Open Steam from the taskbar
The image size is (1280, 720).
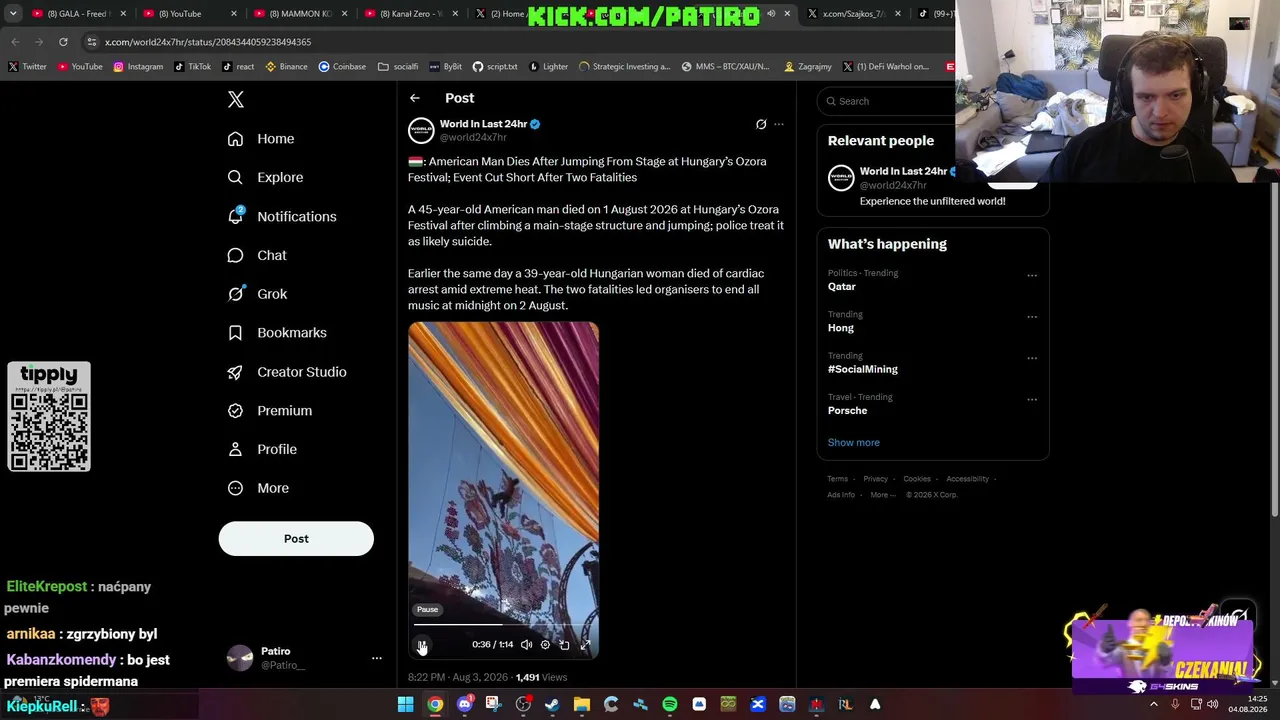click(x=552, y=705)
